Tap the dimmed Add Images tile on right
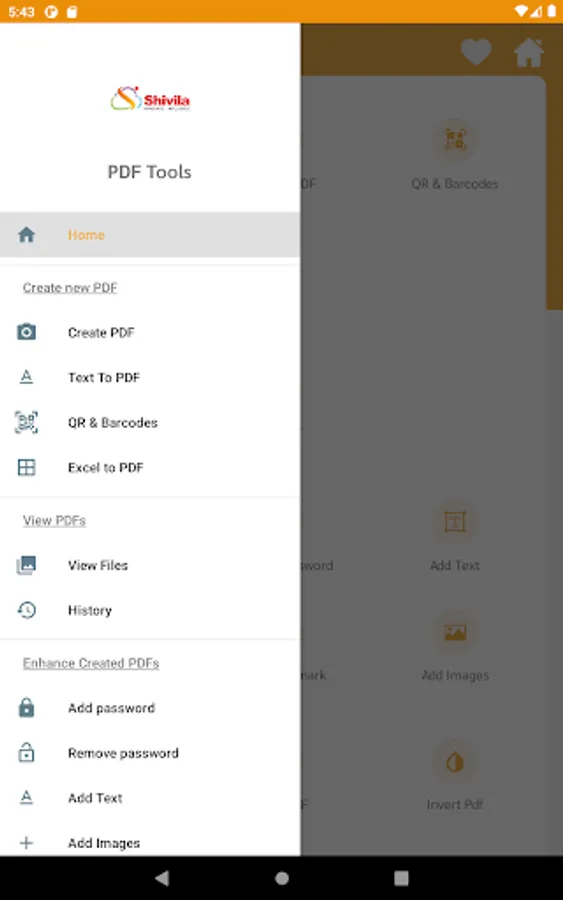 [x=455, y=649]
